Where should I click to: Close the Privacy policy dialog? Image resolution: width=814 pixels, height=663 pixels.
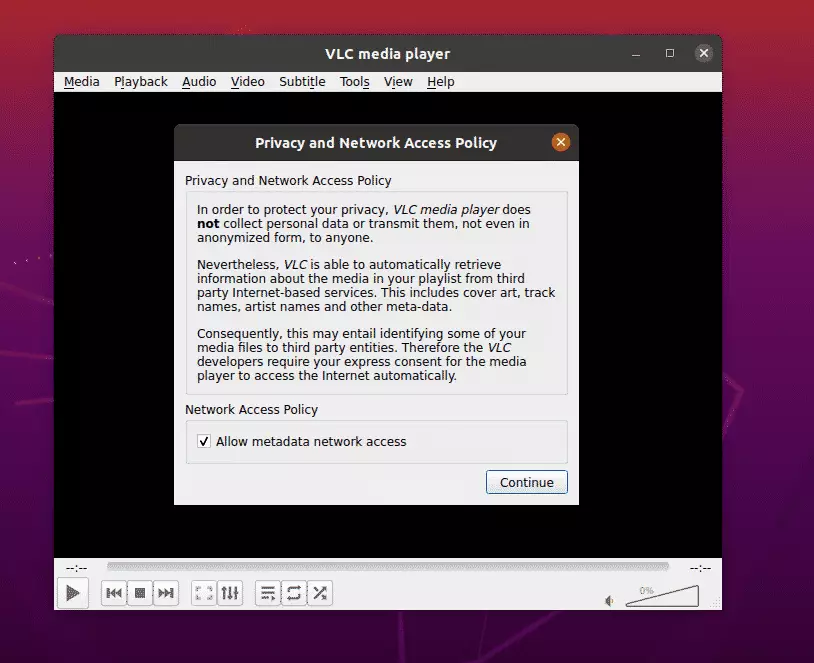(561, 142)
